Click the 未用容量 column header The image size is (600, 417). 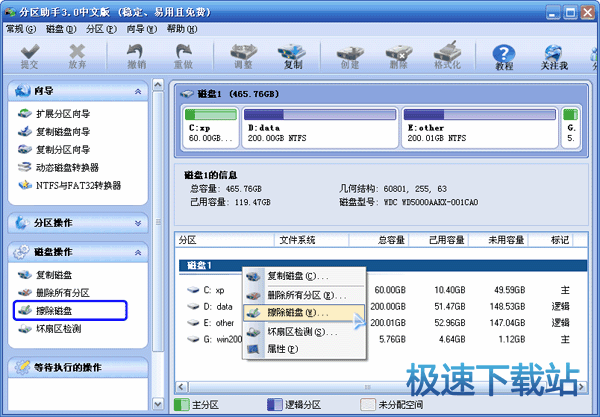coord(499,240)
